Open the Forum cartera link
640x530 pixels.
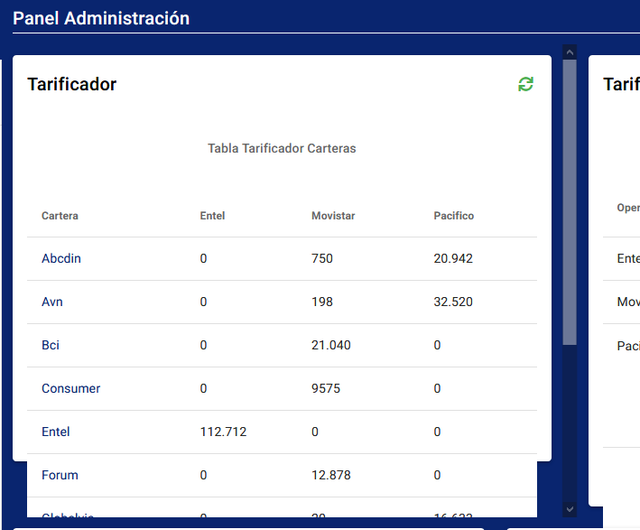[x=60, y=475]
